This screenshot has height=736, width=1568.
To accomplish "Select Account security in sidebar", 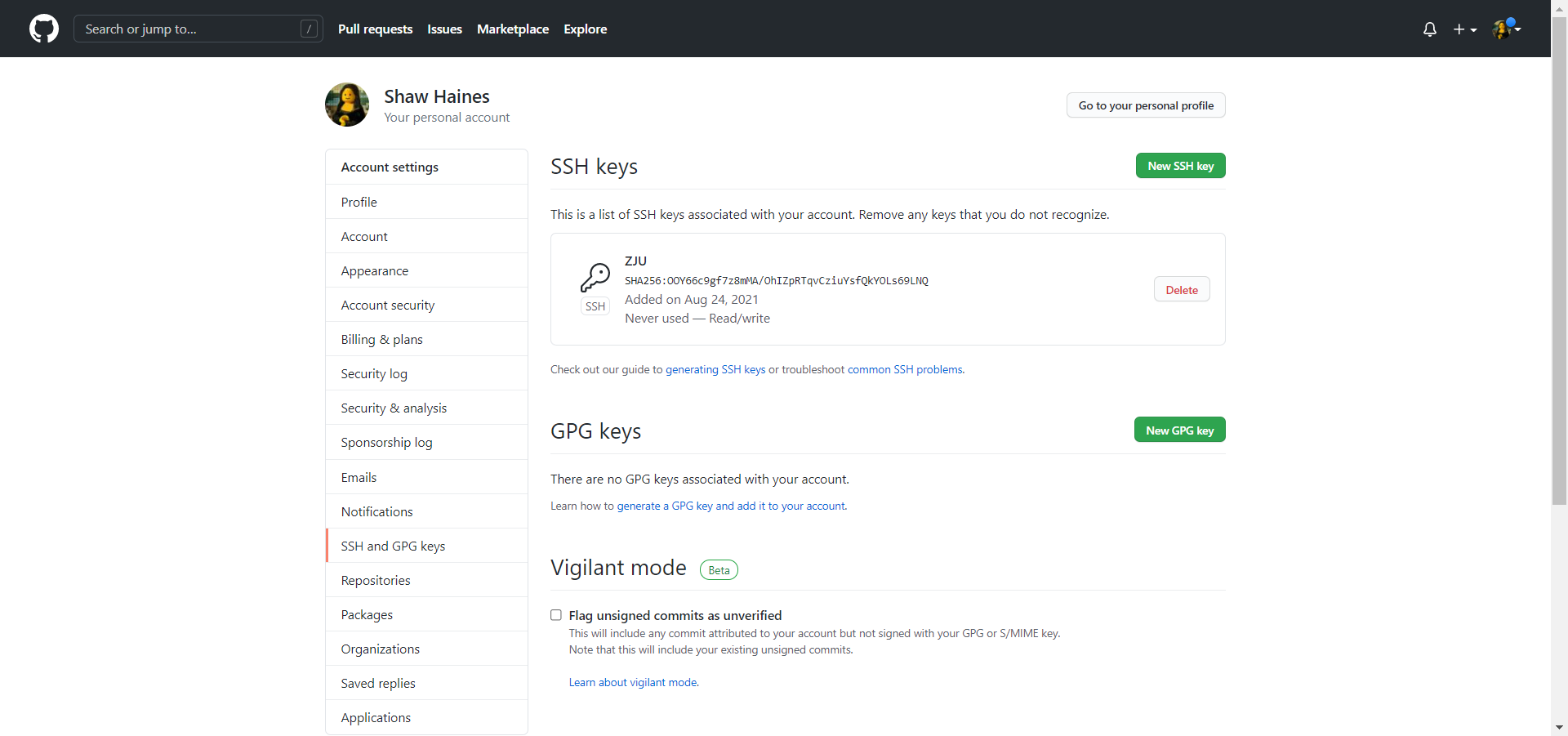I will point(427,305).
